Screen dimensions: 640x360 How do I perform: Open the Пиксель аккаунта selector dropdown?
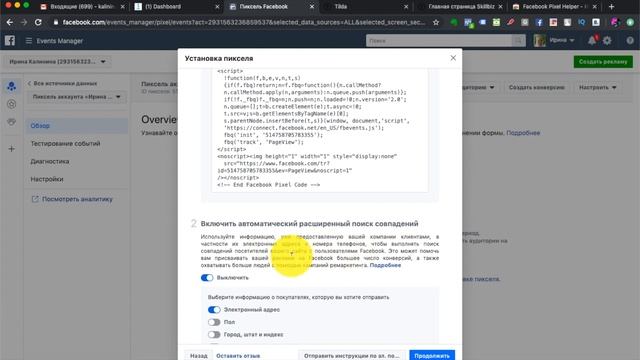tap(77, 97)
